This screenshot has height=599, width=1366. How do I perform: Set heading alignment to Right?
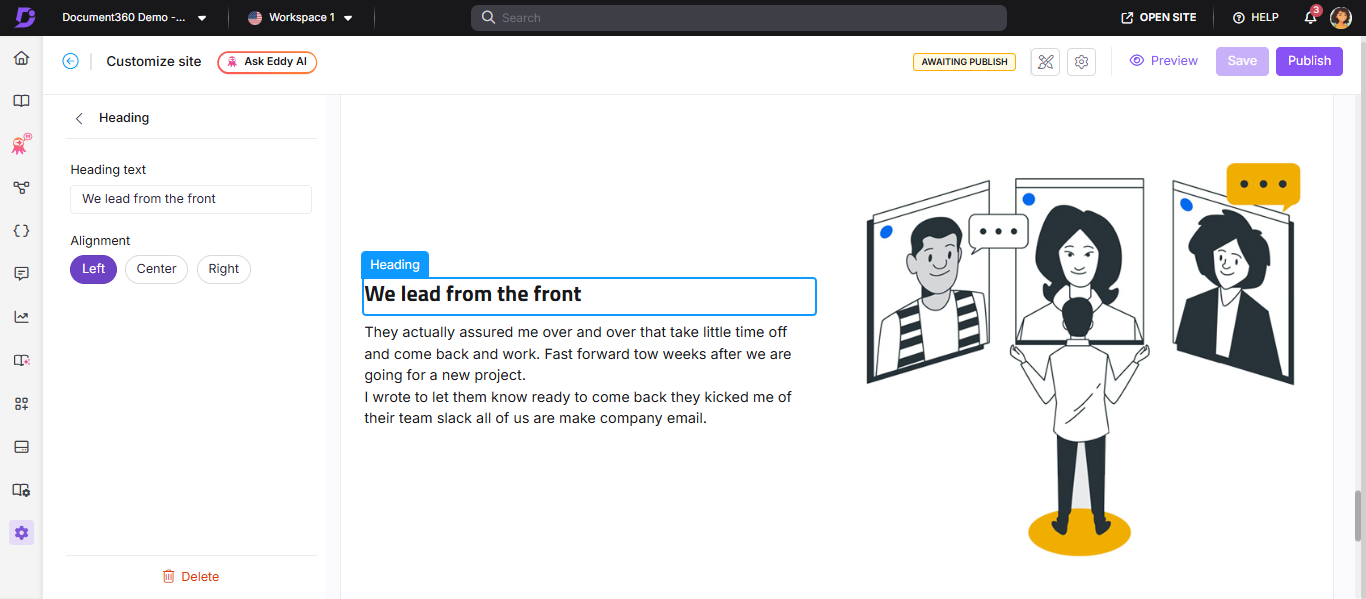pos(224,269)
